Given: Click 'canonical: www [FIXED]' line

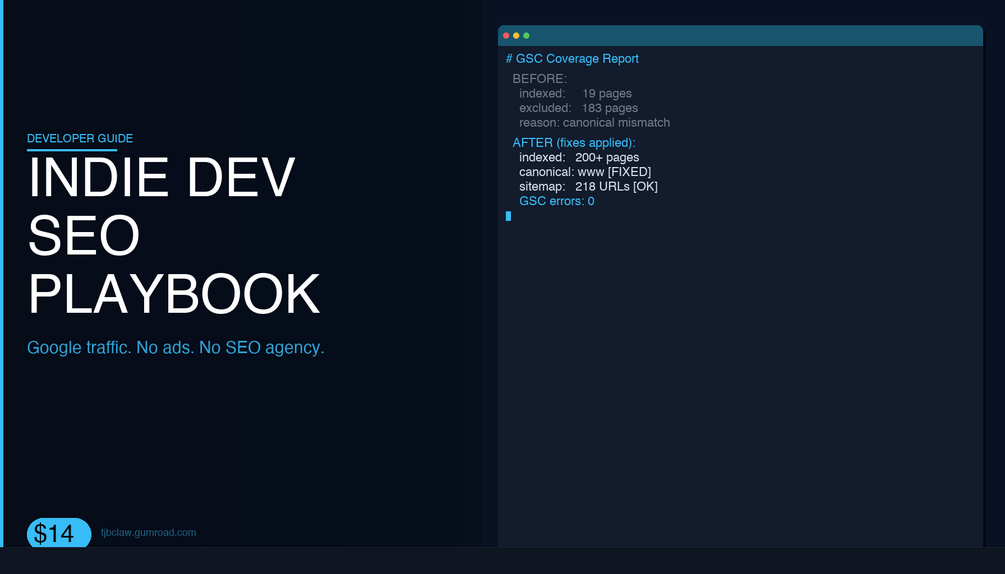Looking at the screenshot, I should pyautogui.click(x=585, y=172).
